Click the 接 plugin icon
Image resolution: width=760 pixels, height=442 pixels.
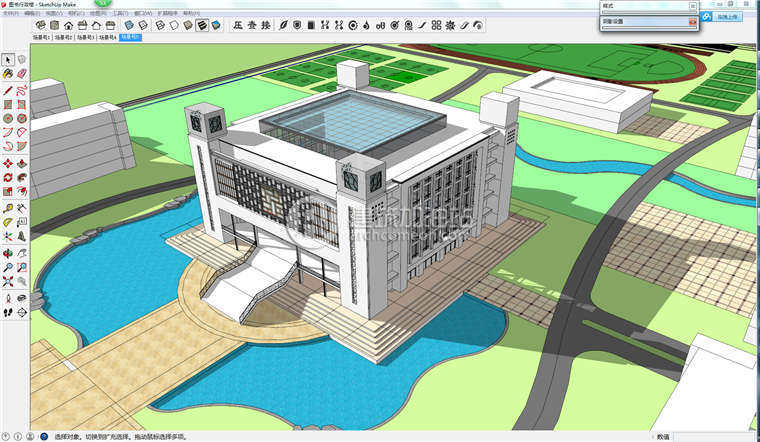tap(266, 25)
